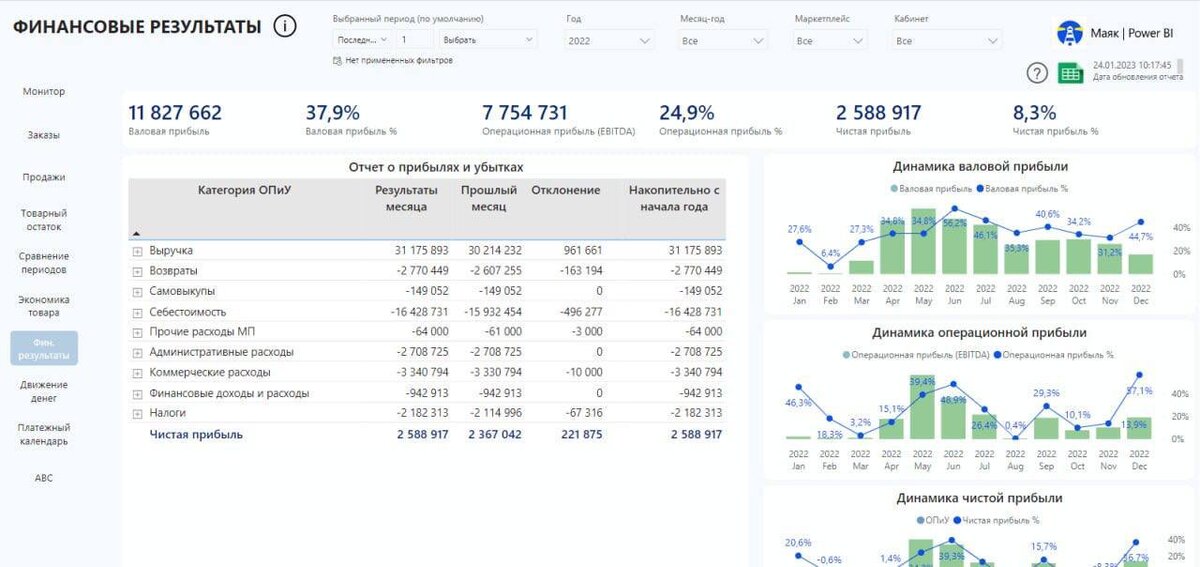Screen dimensions: 1200x567
Task: Click the green spreadsheet export icon
Action: click(1071, 73)
